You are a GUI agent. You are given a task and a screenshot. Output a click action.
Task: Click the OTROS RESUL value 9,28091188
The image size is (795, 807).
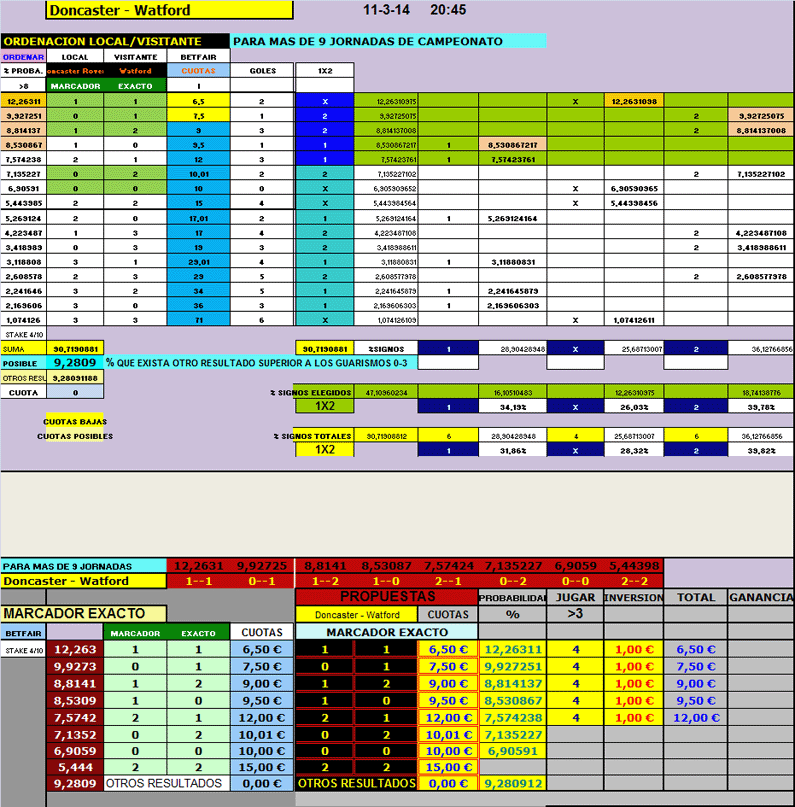(75, 378)
